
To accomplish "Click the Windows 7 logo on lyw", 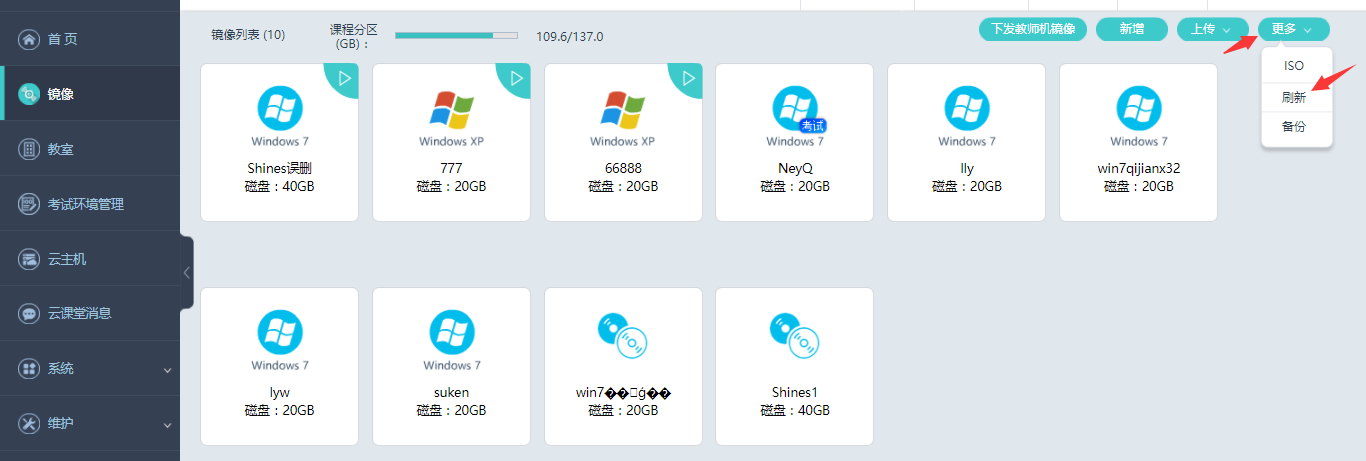I will pos(279,331).
